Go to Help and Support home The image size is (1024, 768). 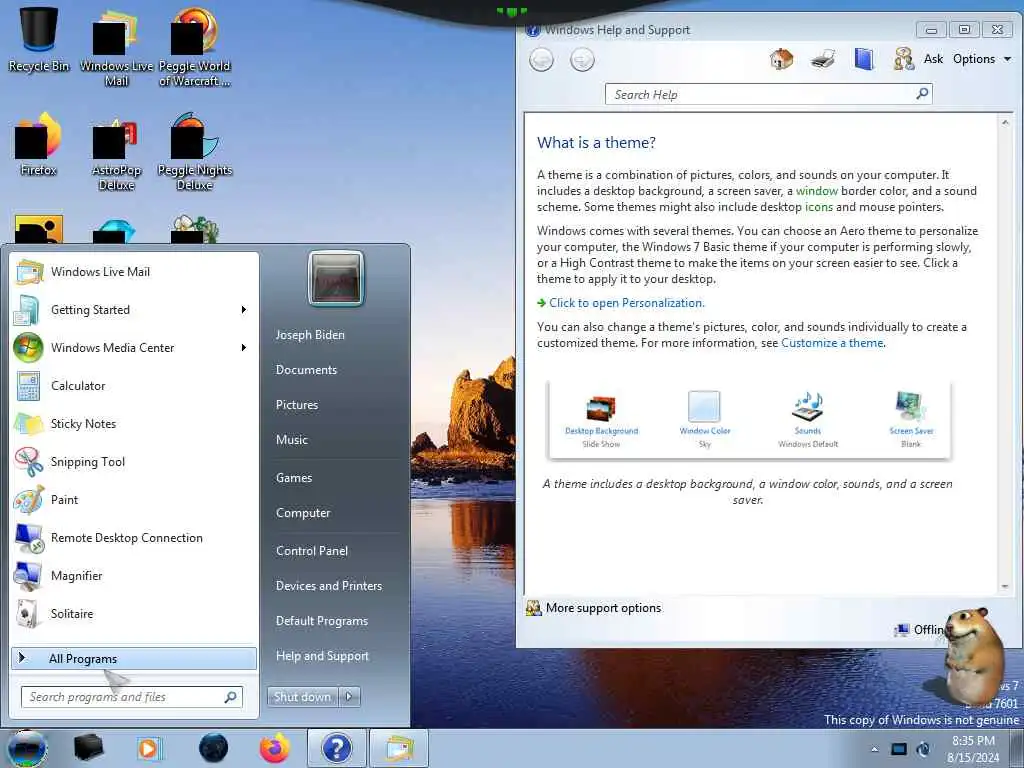pos(781,59)
